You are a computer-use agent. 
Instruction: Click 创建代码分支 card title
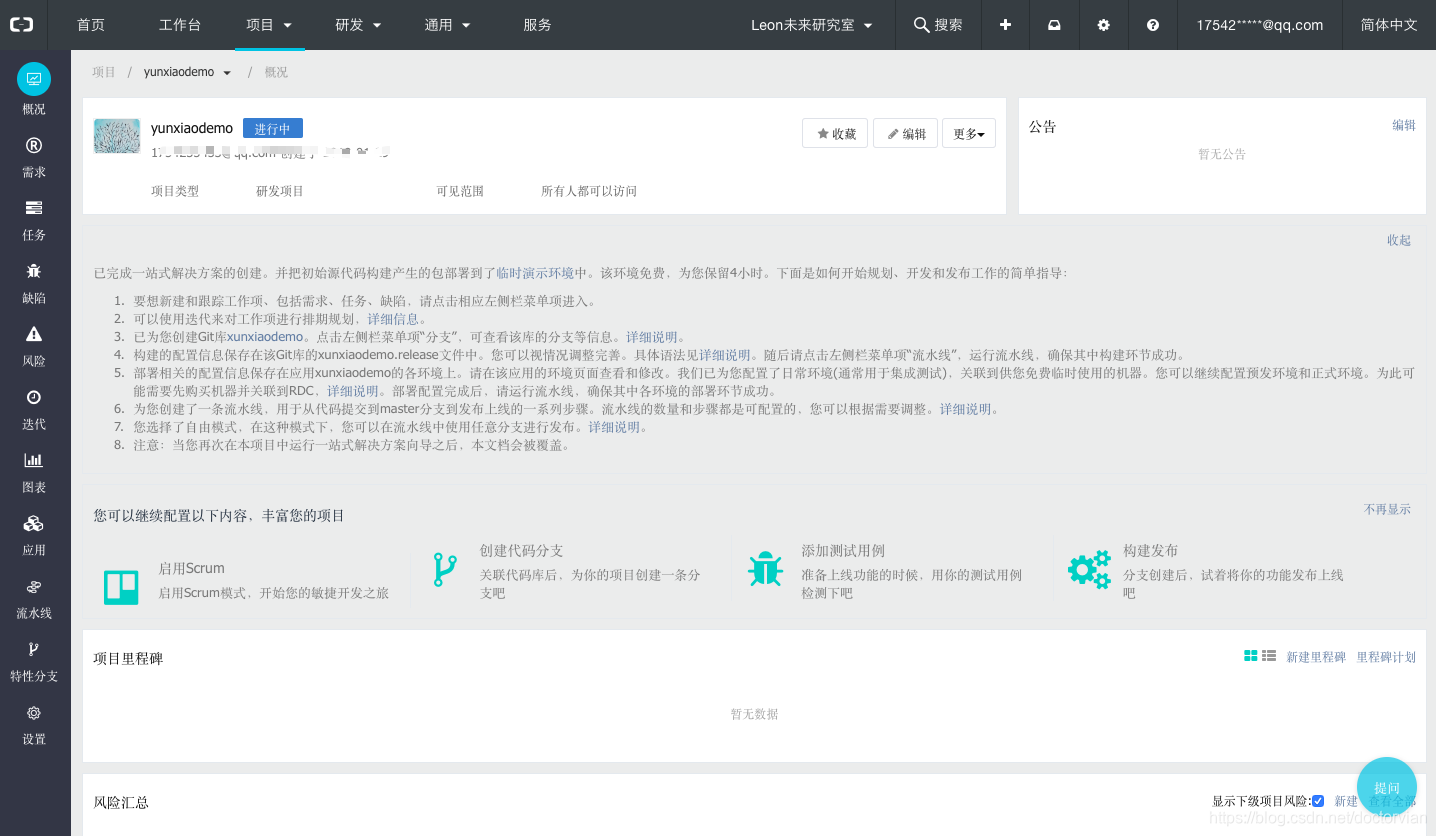tap(521, 550)
